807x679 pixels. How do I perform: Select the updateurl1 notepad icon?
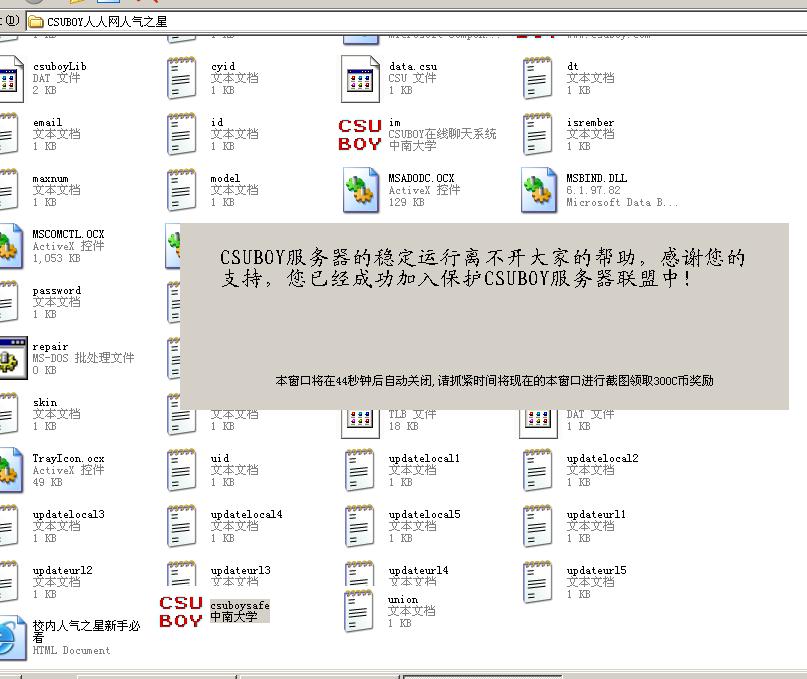coord(537,526)
